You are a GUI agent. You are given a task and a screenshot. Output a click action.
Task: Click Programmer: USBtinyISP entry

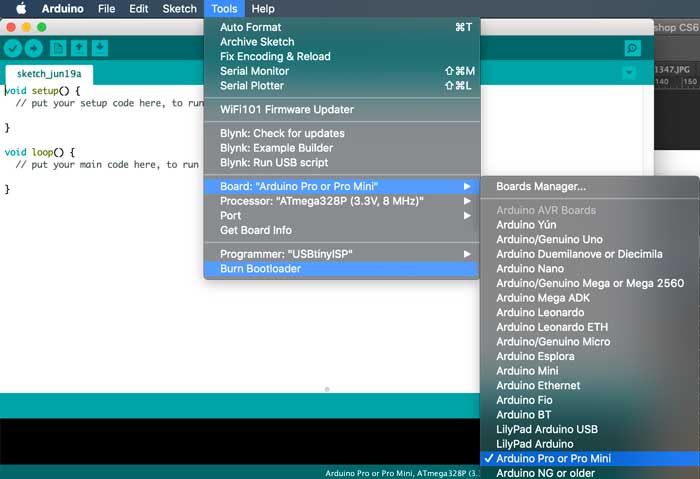tap(342, 254)
